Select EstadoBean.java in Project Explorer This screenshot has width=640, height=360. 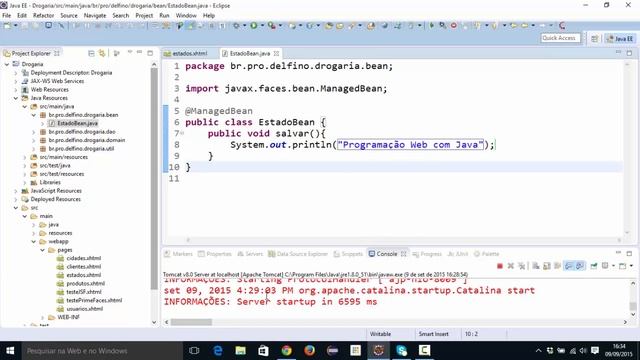(77, 123)
